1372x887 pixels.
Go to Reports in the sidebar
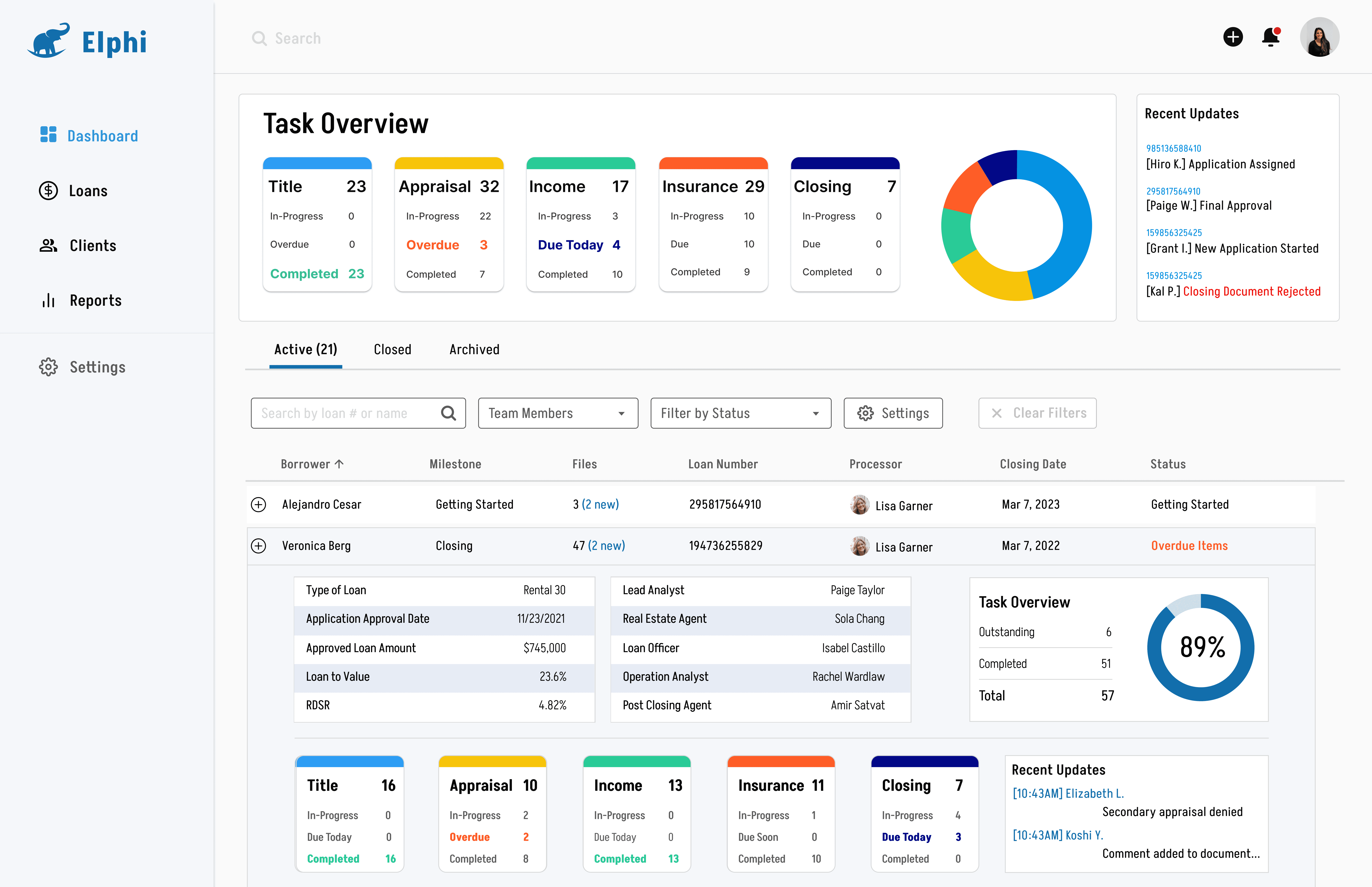click(x=95, y=300)
